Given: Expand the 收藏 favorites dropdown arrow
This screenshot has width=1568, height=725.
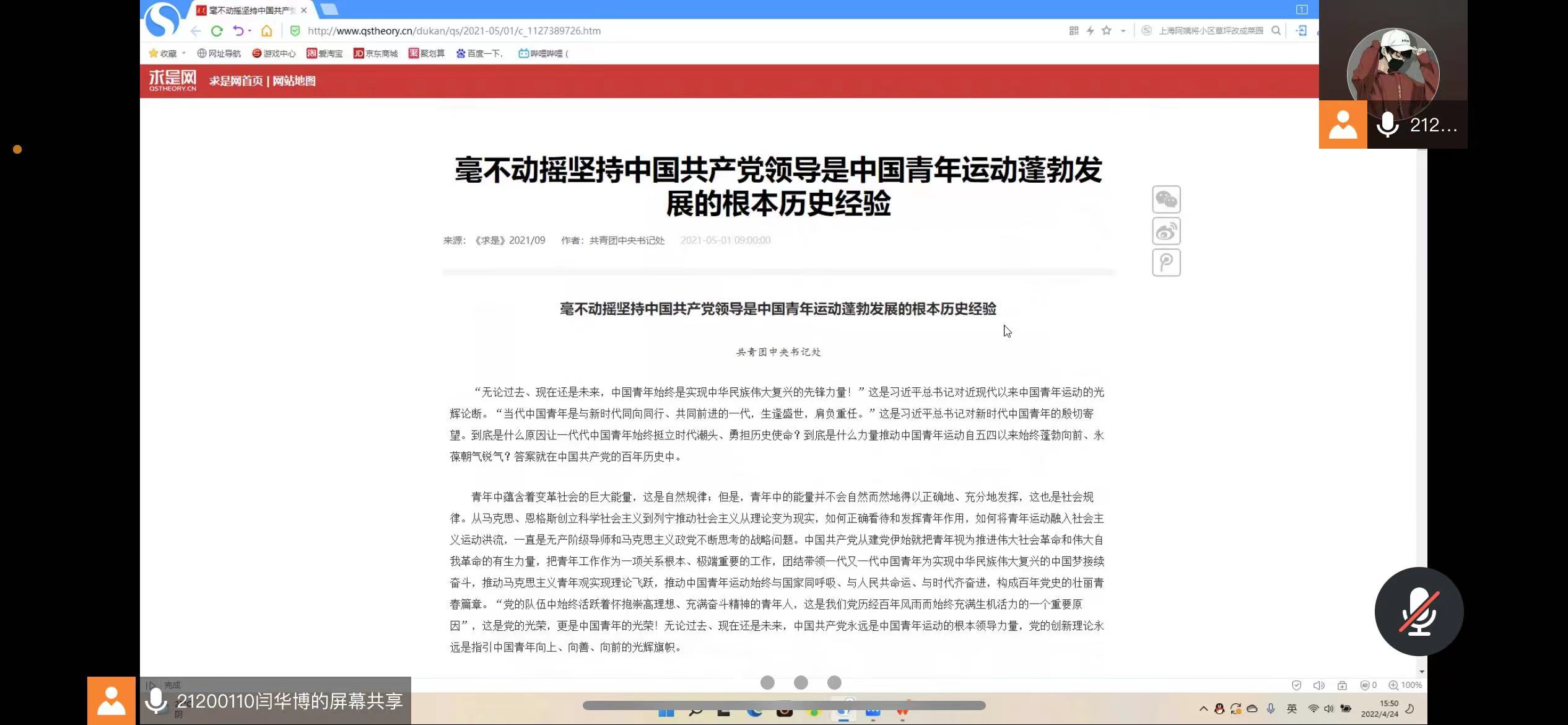Looking at the screenshot, I should tap(184, 53).
